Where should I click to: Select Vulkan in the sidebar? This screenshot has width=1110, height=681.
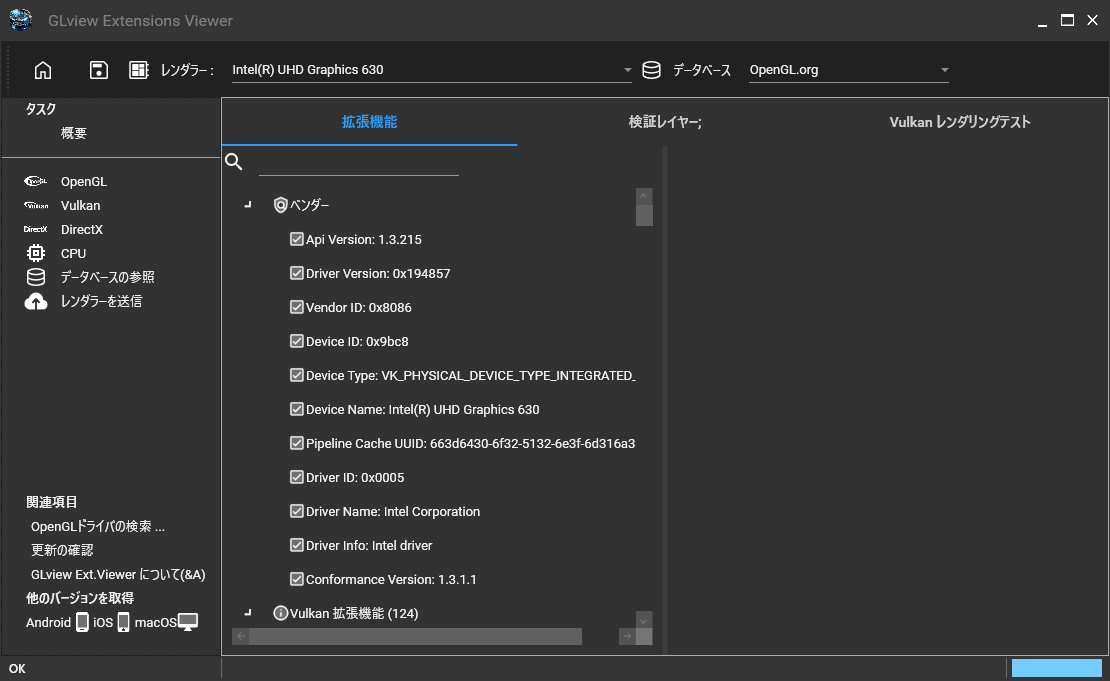(81, 205)
